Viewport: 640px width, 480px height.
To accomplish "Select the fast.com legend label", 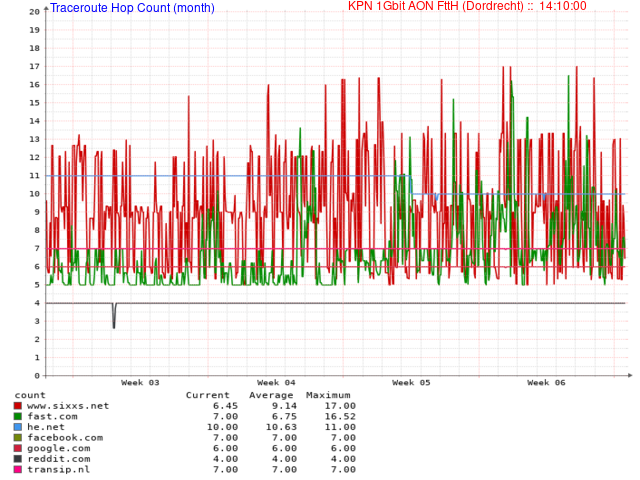I will pos(52,416).
